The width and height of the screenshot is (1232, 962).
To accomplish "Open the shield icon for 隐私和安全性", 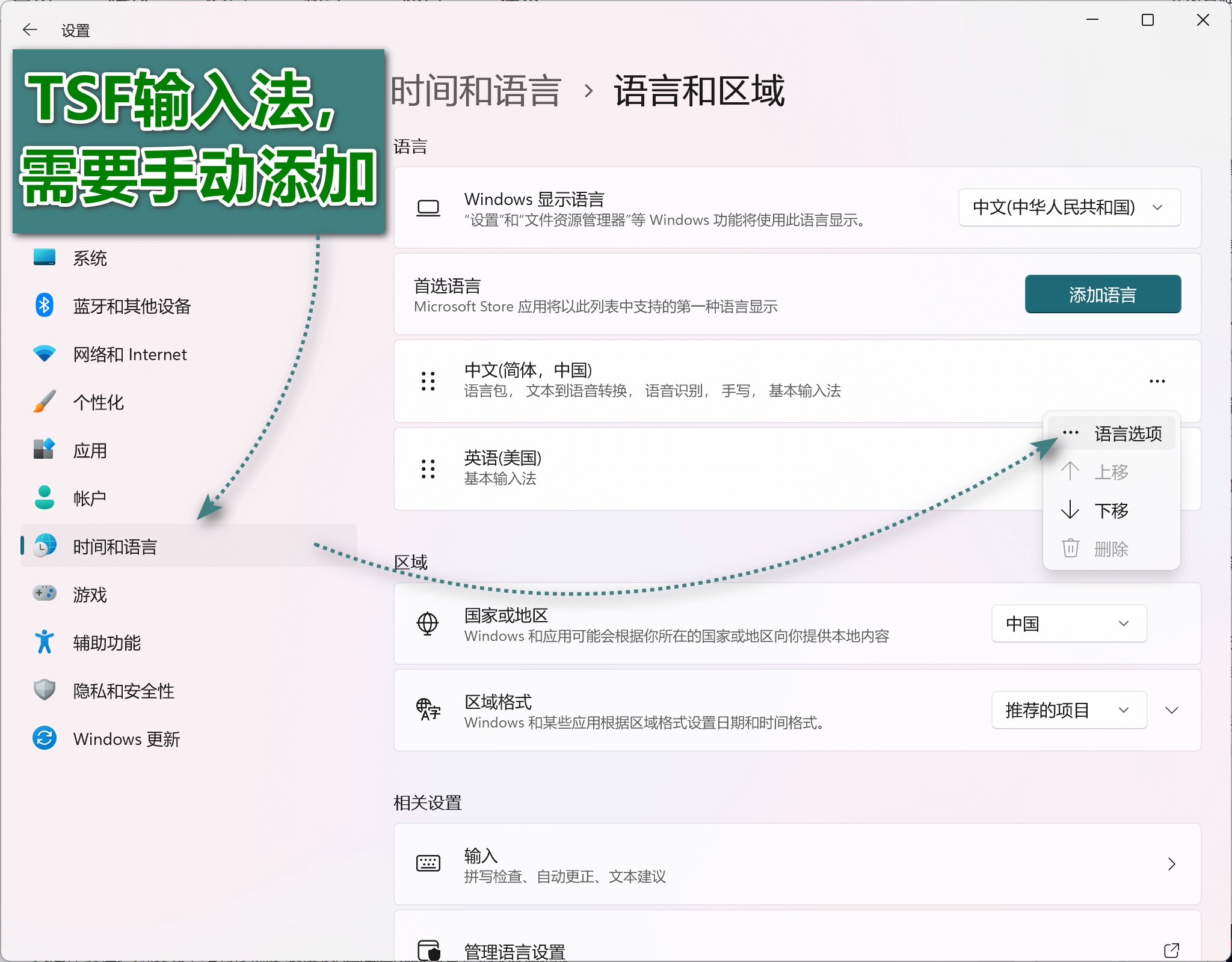I will pyautogui.click(x=44, y=690).
